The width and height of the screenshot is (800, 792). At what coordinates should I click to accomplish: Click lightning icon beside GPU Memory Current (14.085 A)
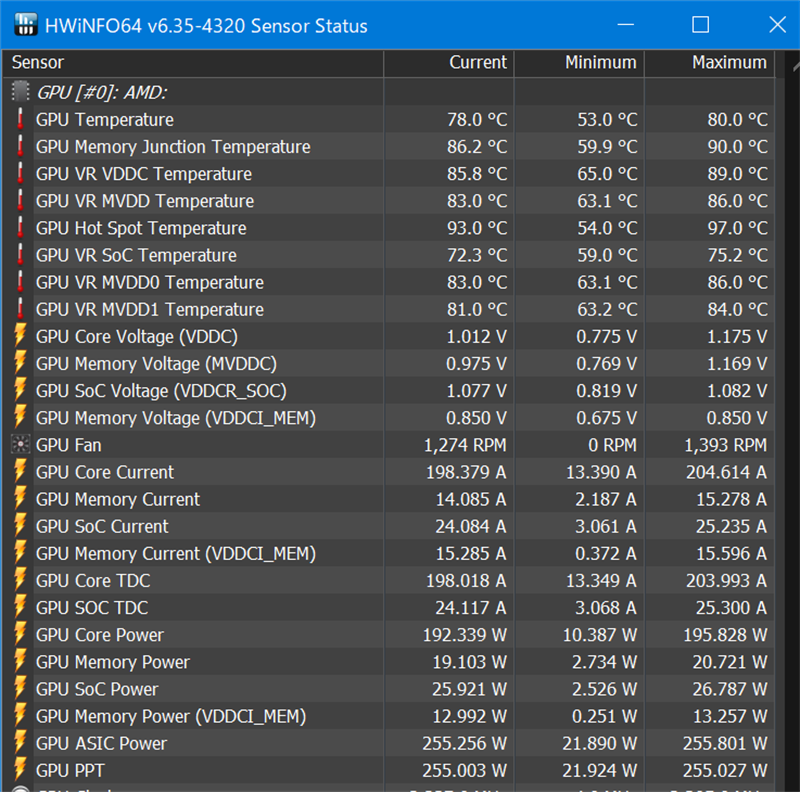(20, 499)
